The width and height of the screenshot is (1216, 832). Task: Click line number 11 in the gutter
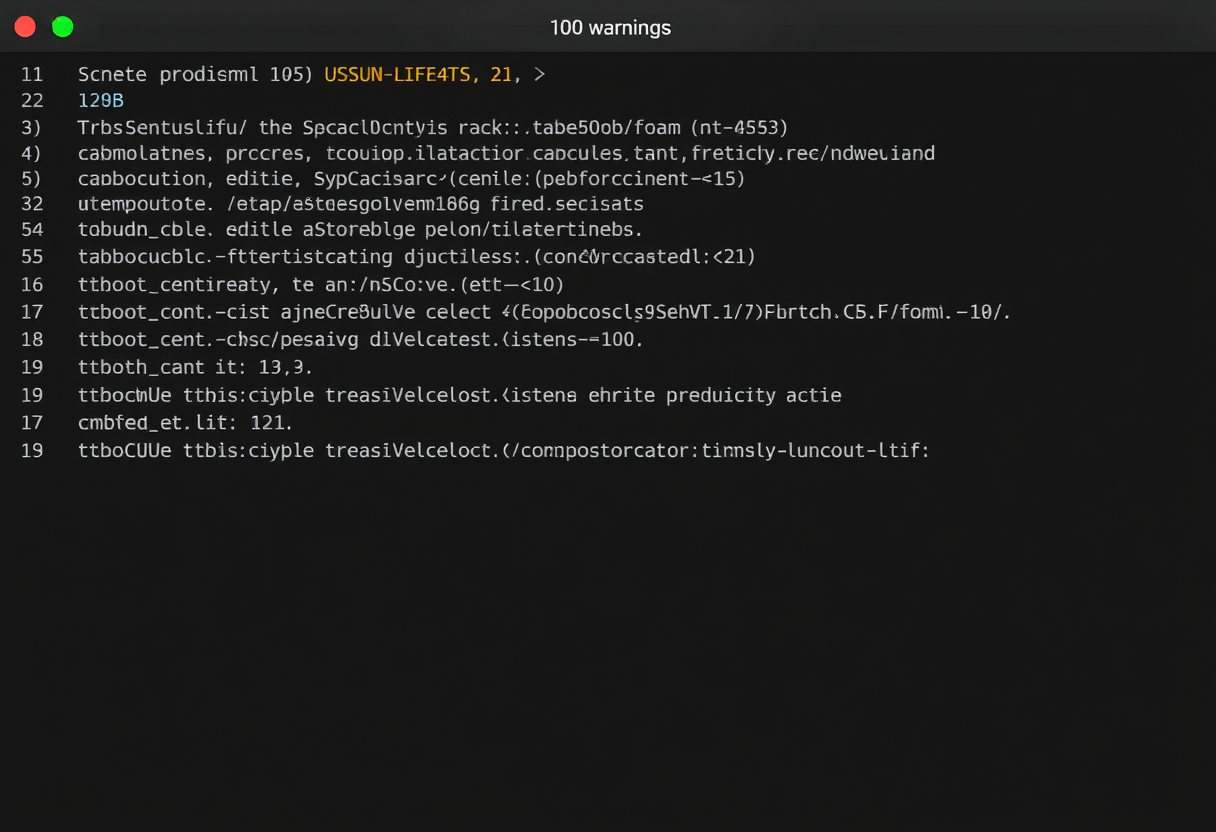pyautogui.click(x=31, y=74)
